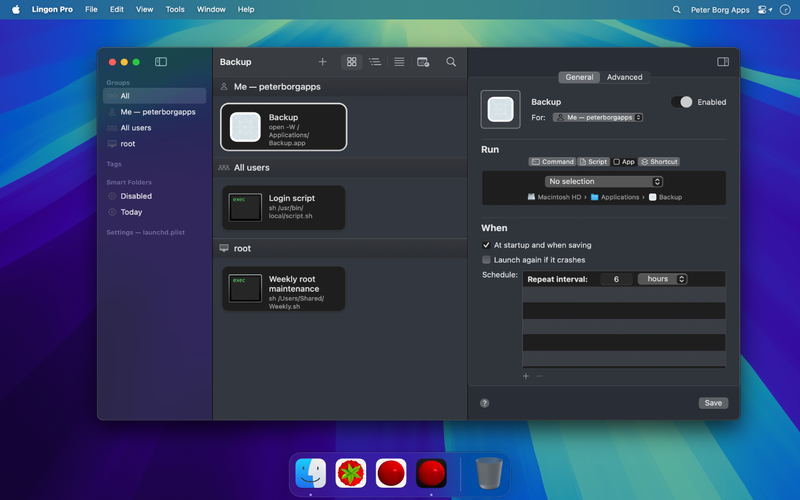Click the repeat interval value field

616,279
